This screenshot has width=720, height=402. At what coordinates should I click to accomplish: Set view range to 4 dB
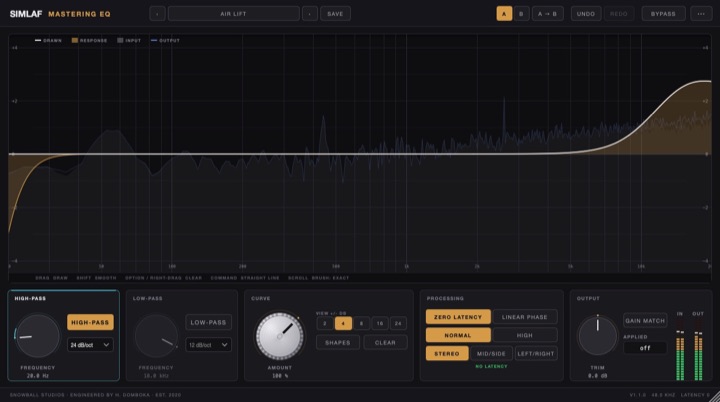point(343,323)
